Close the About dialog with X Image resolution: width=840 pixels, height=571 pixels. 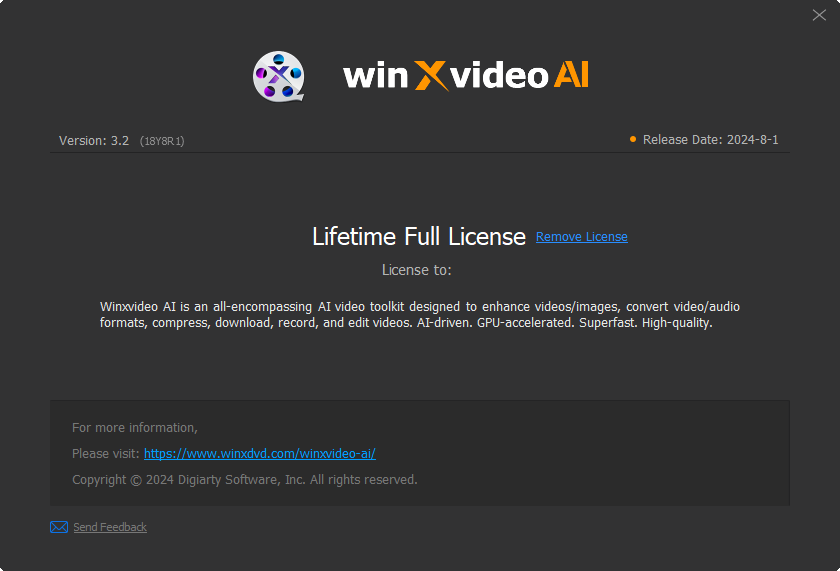[819, 15]
